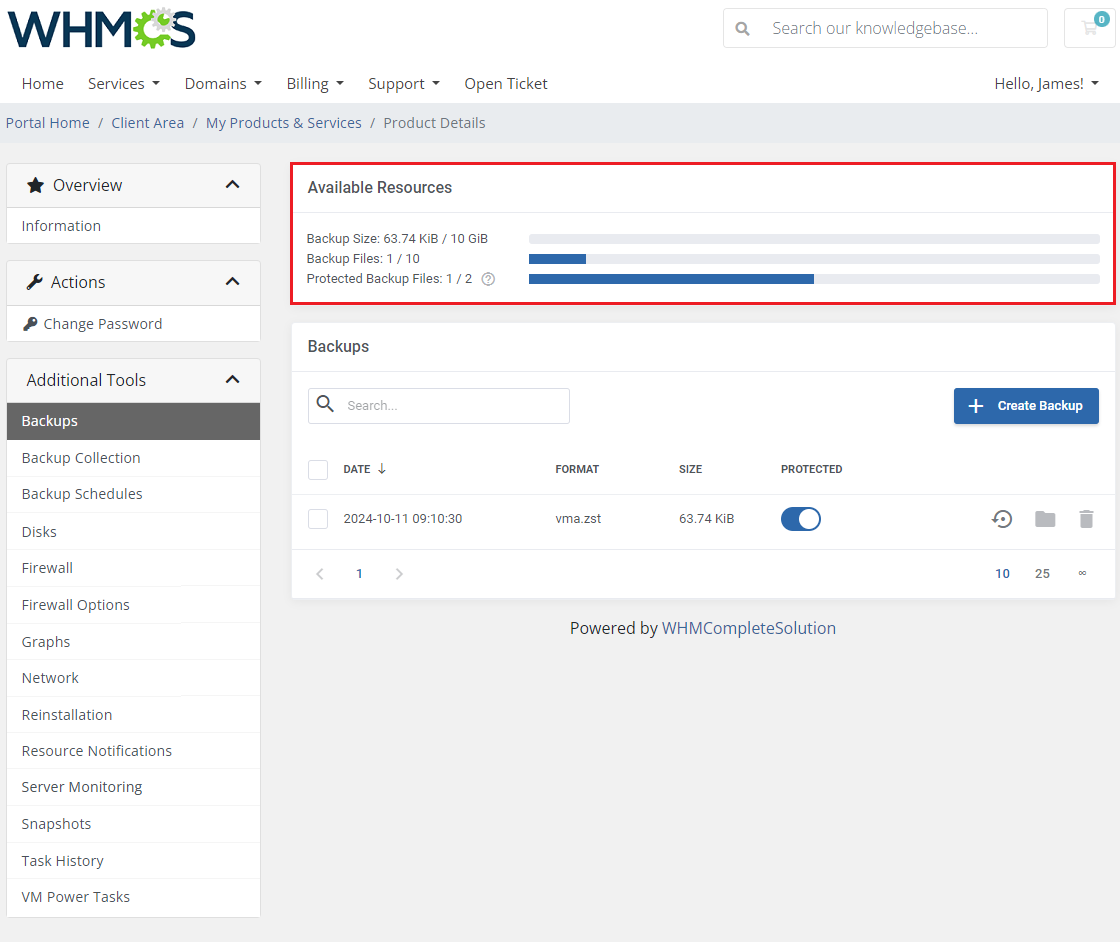
Task: Open the shopping cart icon
Action: pos(1089,29)
